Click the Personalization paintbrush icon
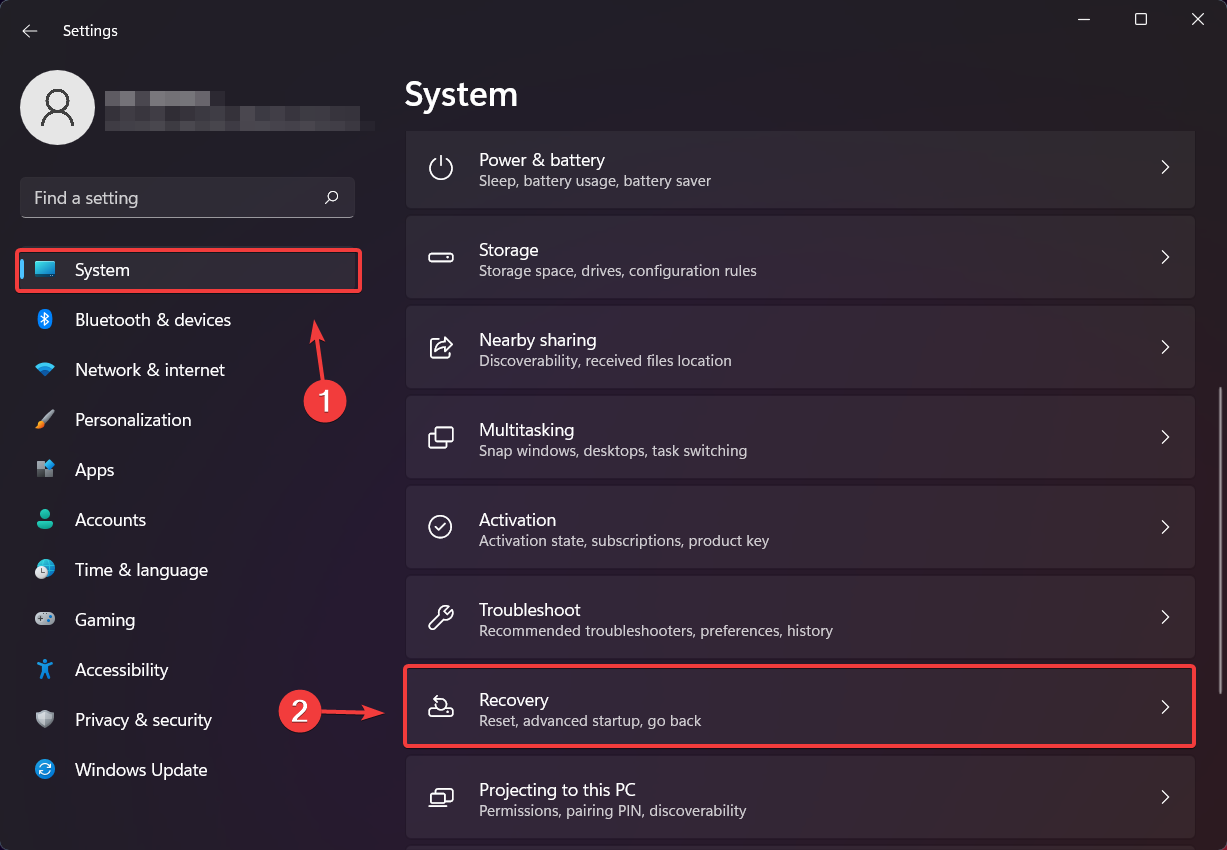 point(45,420)
